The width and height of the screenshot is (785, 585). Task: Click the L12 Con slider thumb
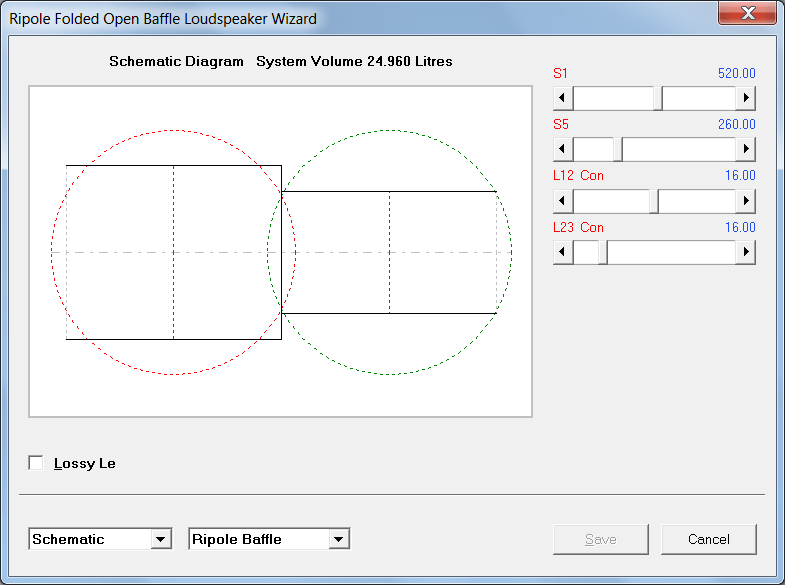pos(654,201)
